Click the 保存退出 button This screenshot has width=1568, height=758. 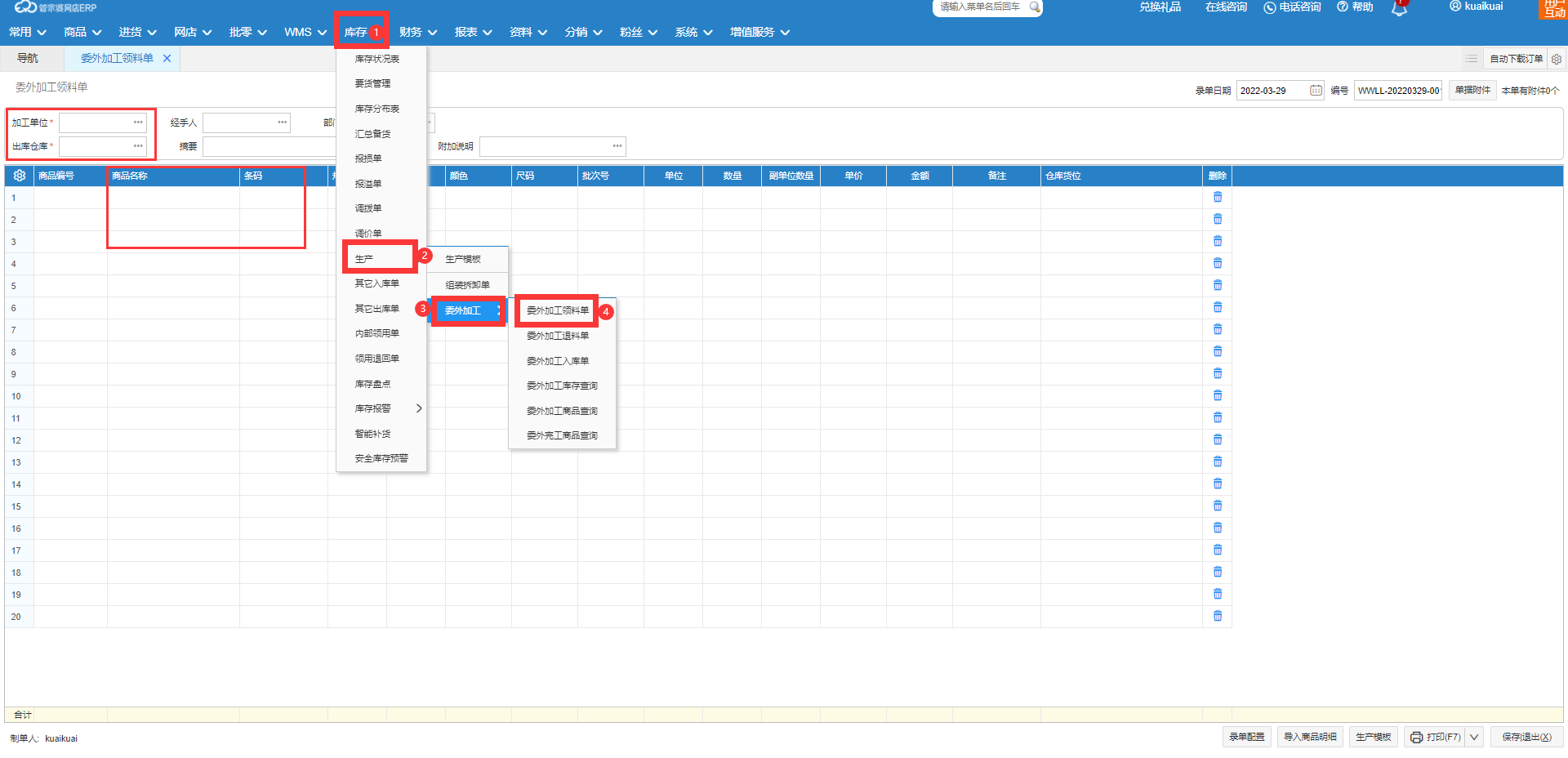coord(1526,737)
